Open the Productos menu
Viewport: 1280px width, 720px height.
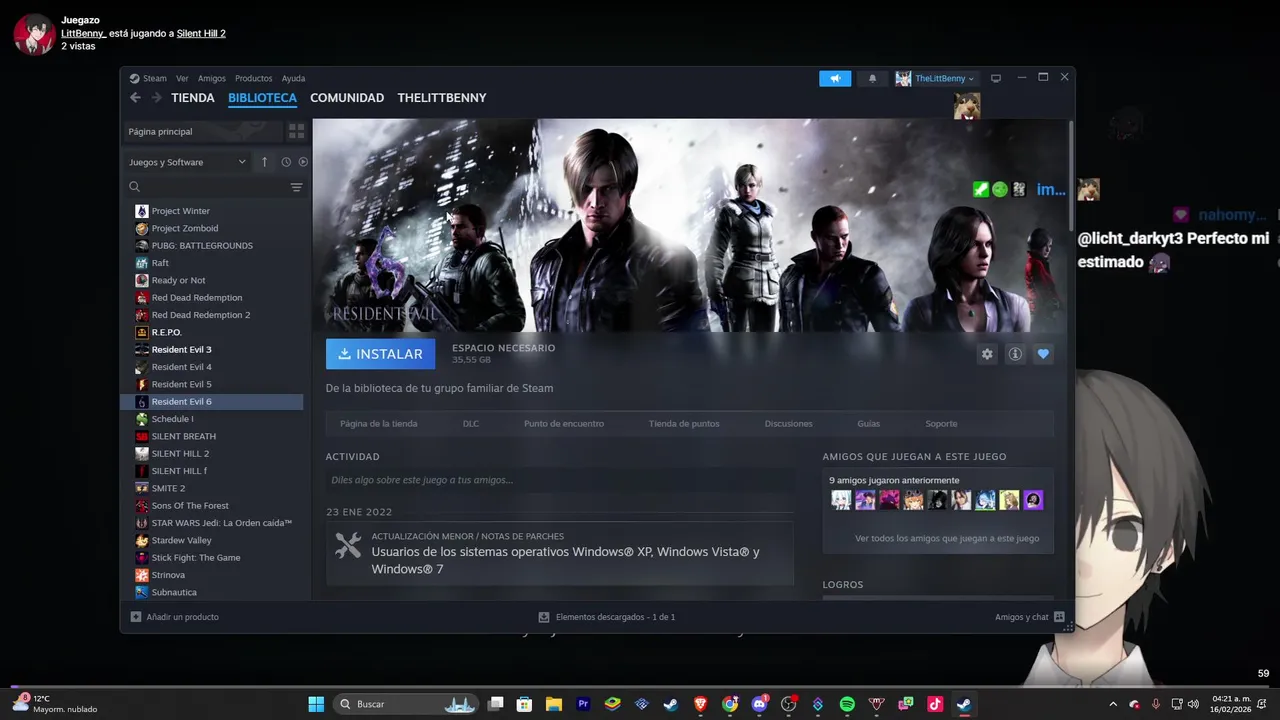[254, 78]
